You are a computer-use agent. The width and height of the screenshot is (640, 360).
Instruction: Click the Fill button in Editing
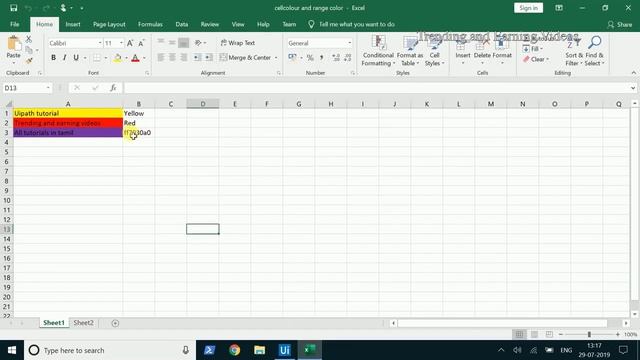point(533,49)
